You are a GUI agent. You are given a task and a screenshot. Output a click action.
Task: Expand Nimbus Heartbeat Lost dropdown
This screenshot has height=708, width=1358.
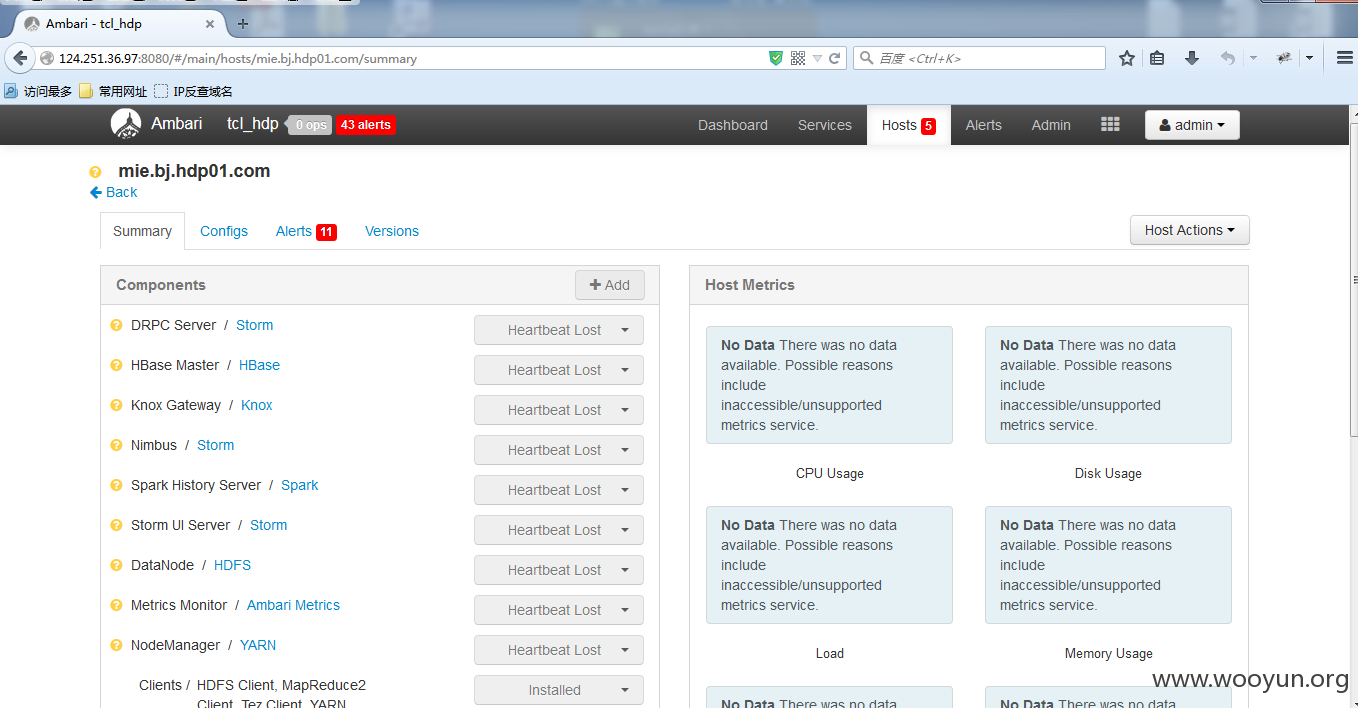point(559,450)
